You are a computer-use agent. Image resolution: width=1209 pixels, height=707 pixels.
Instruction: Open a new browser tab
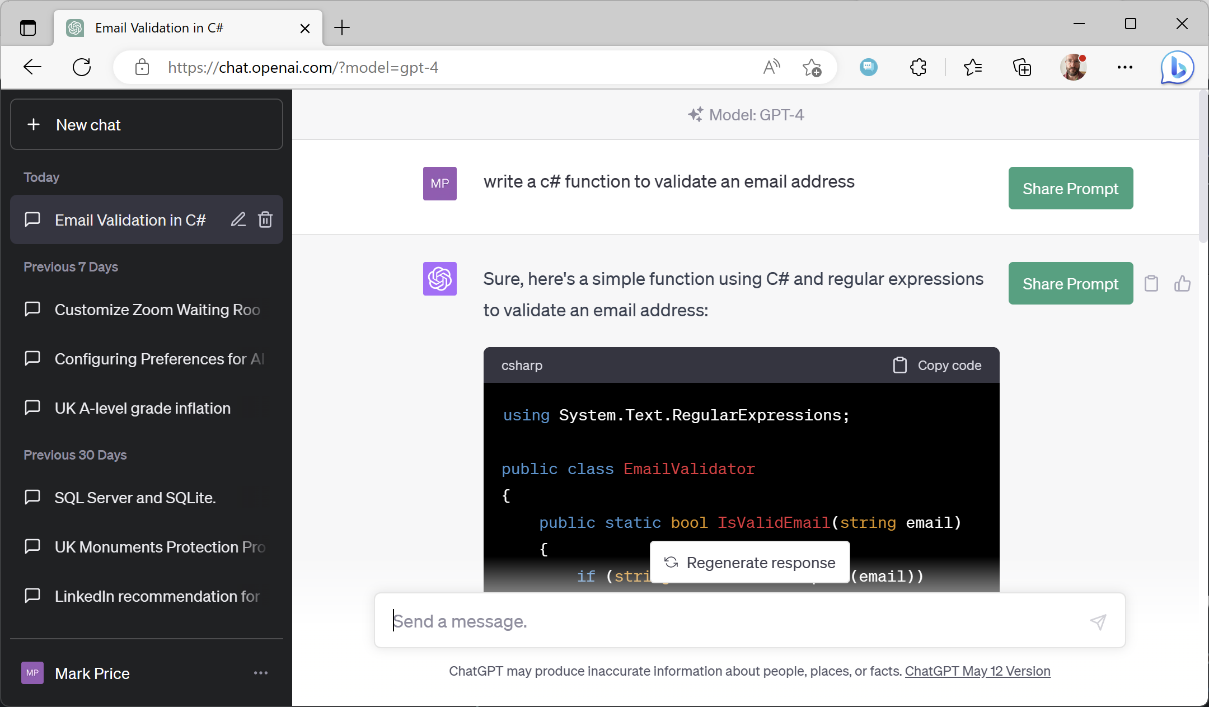[x=342, y=28]
